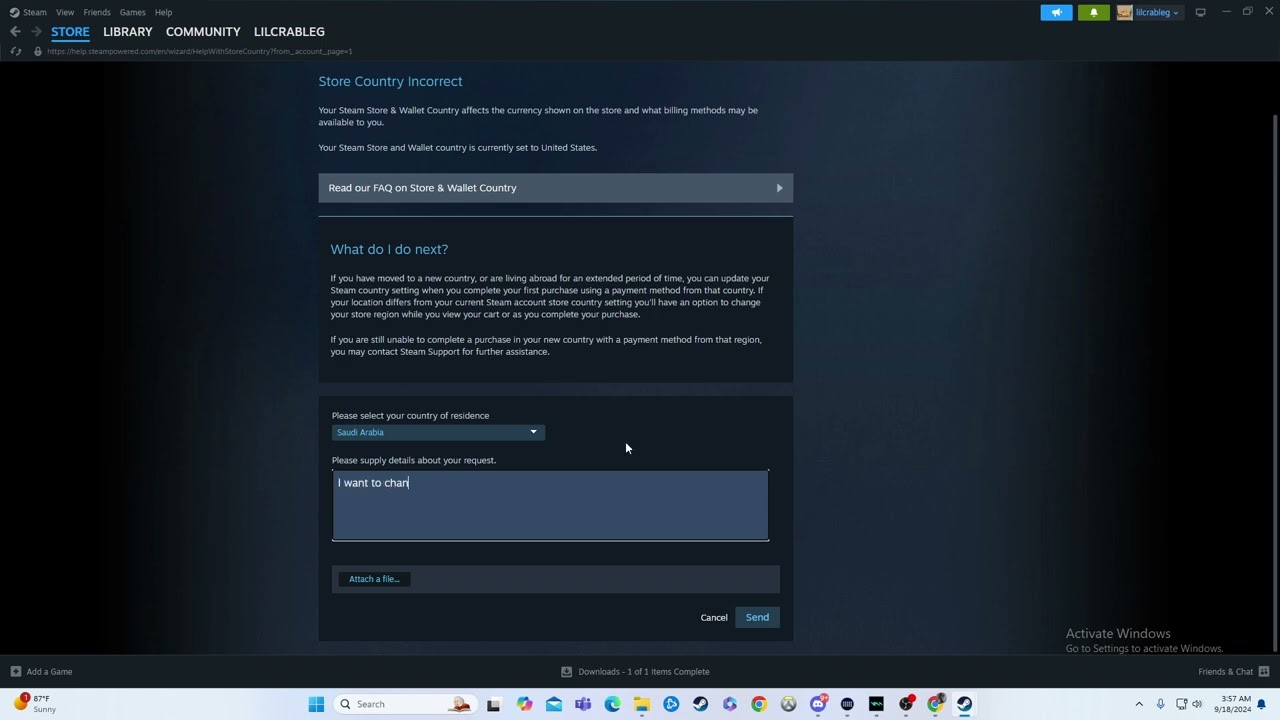This screenshot has width=1280, height=720.
Task: Open Task View on taskbar
Action: (493, 704)
